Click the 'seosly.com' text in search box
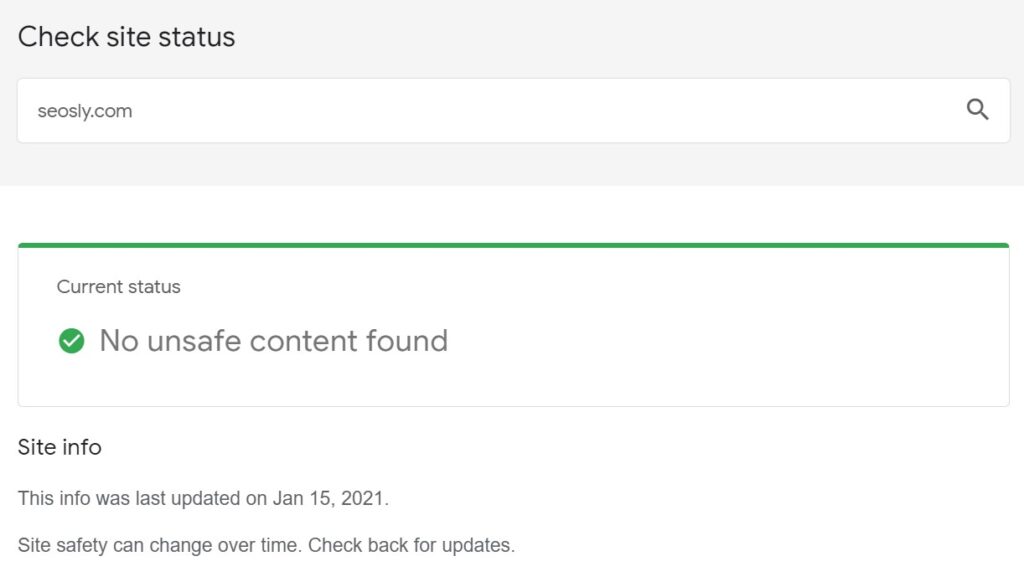This screenshot has width=1024, height=582. [85, 111]
